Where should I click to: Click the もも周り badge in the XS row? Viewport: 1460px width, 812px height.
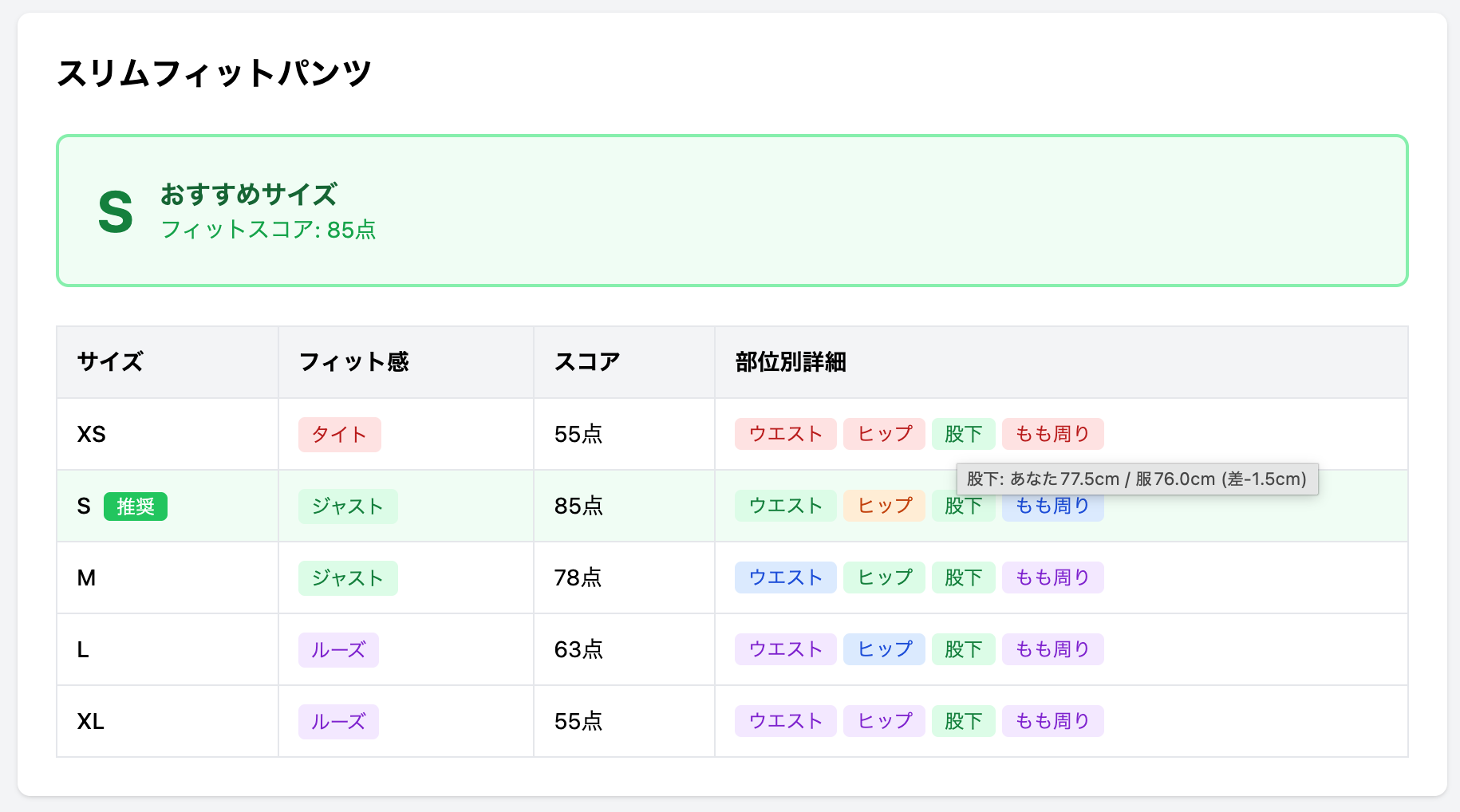click(1052, 434)
